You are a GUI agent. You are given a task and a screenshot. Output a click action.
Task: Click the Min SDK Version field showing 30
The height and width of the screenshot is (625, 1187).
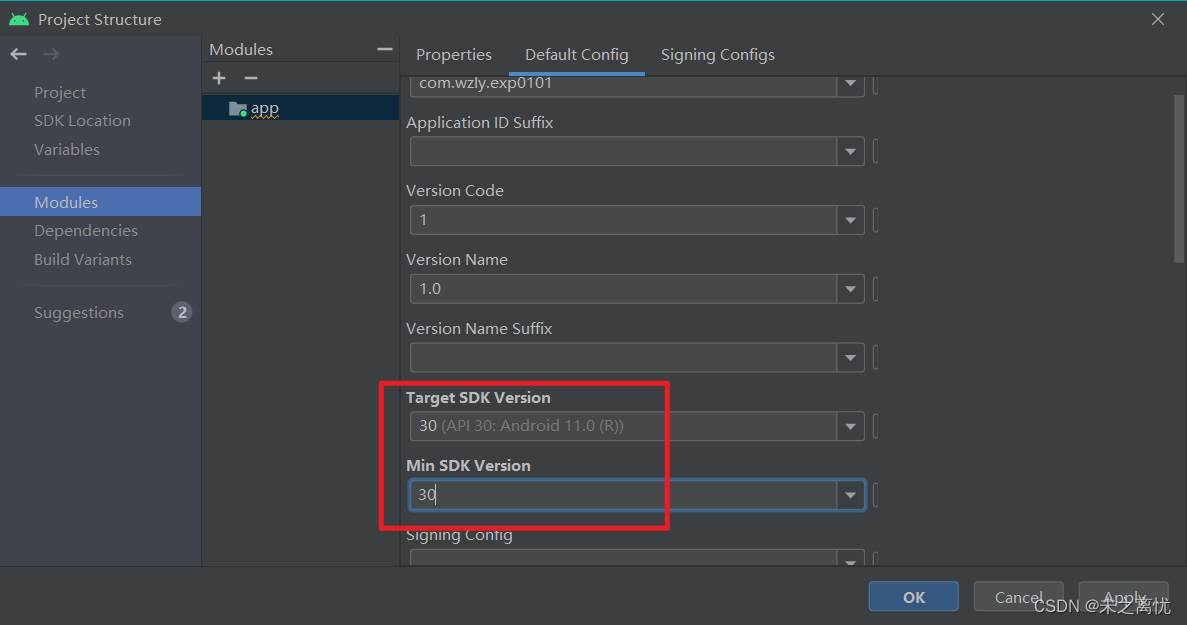point(624,495)
